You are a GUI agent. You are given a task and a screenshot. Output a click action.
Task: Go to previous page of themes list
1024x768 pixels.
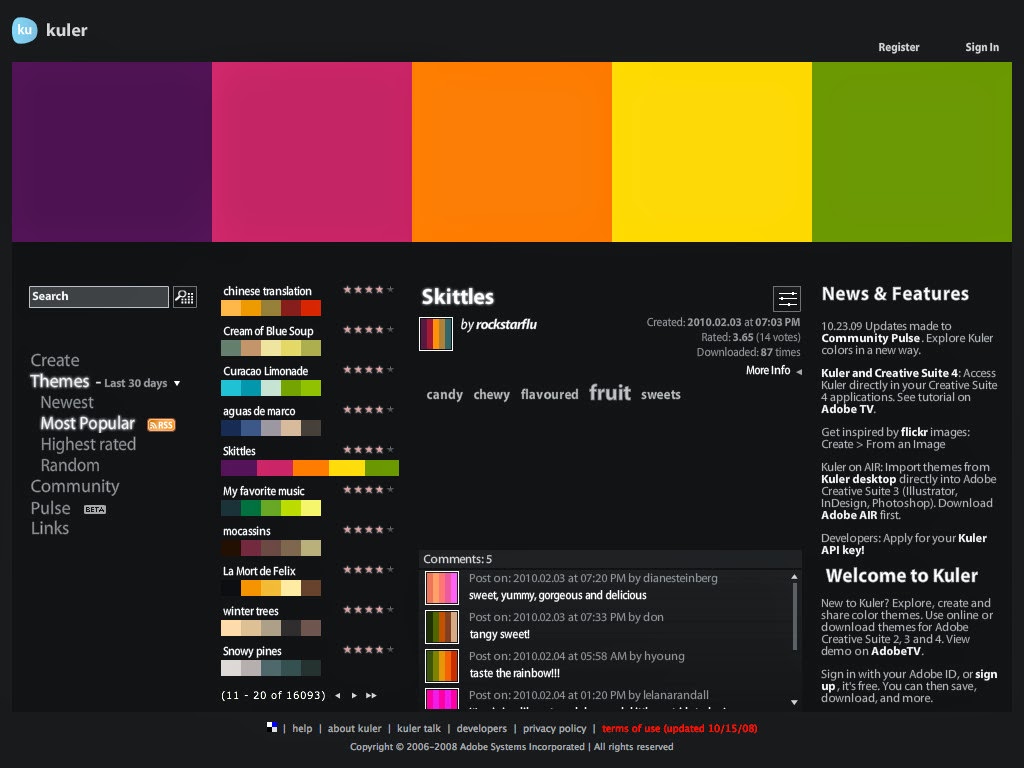[x=338, y=696]
